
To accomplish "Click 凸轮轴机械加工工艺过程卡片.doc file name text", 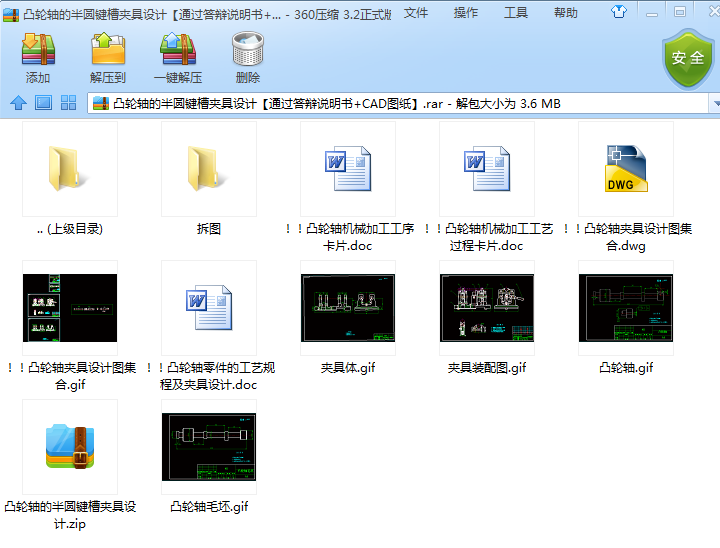I will pyautogui.click(x=487, y=237).
